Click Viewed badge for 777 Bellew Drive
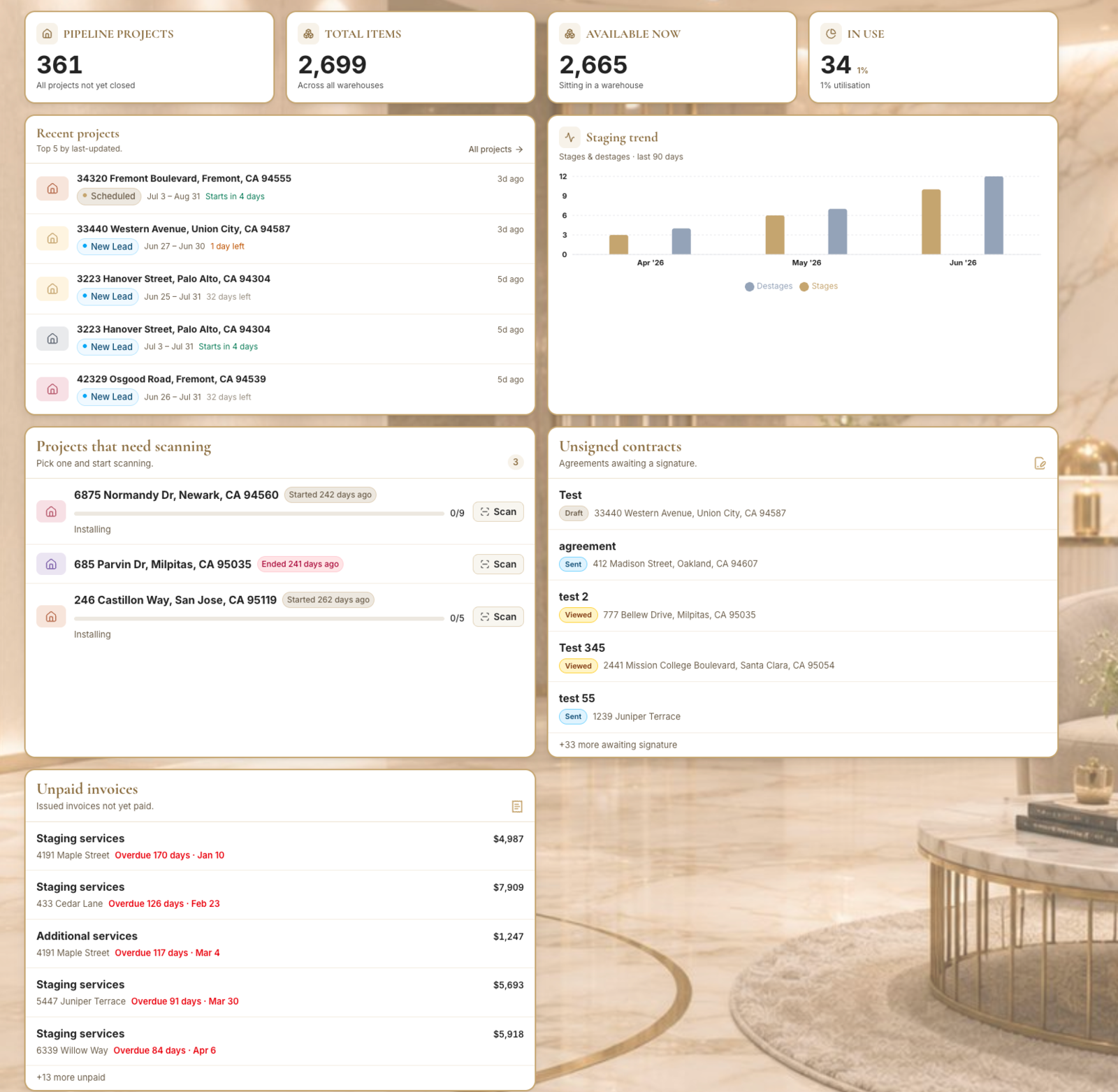The width and height of the screenshot is (1118, 1092). click(578, 615)
